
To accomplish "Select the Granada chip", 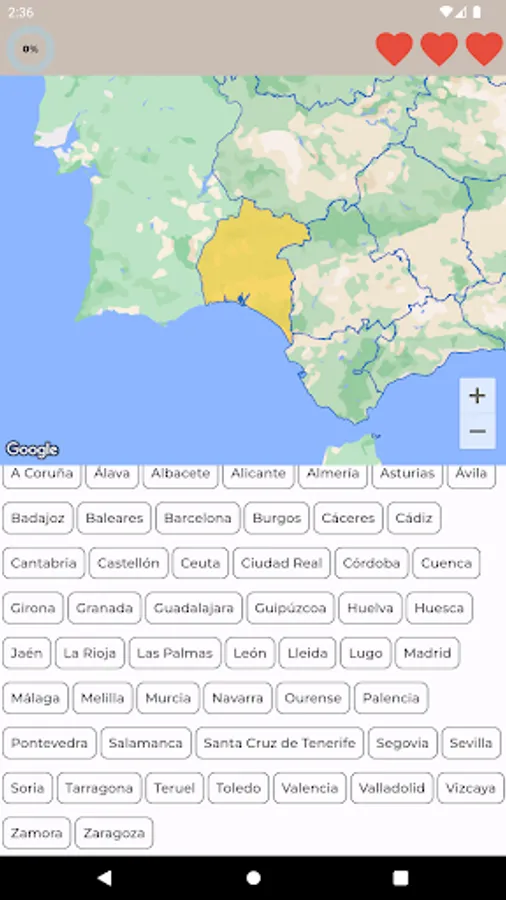I will pyautogui.click(x=104, y=608).
